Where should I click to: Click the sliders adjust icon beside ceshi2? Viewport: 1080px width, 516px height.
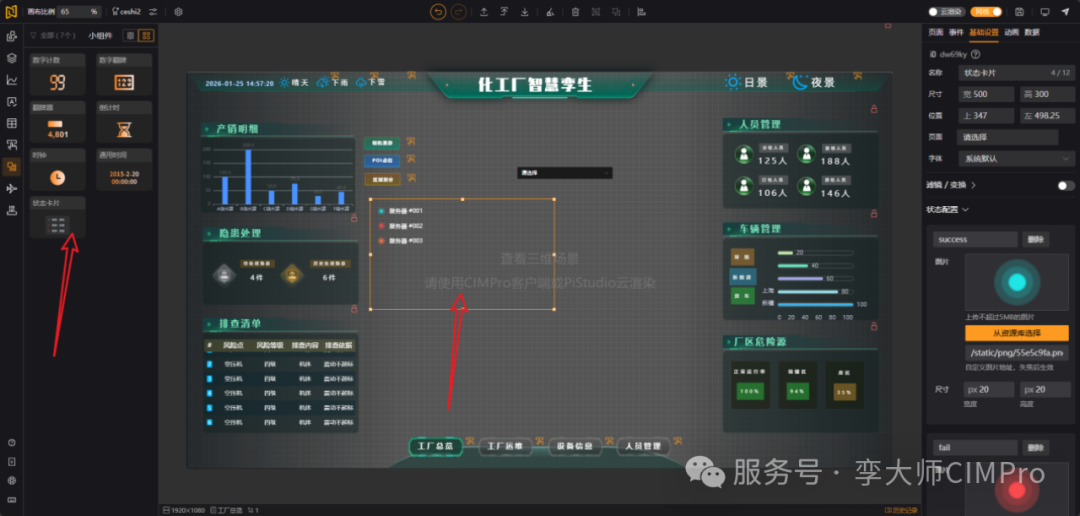153,12
